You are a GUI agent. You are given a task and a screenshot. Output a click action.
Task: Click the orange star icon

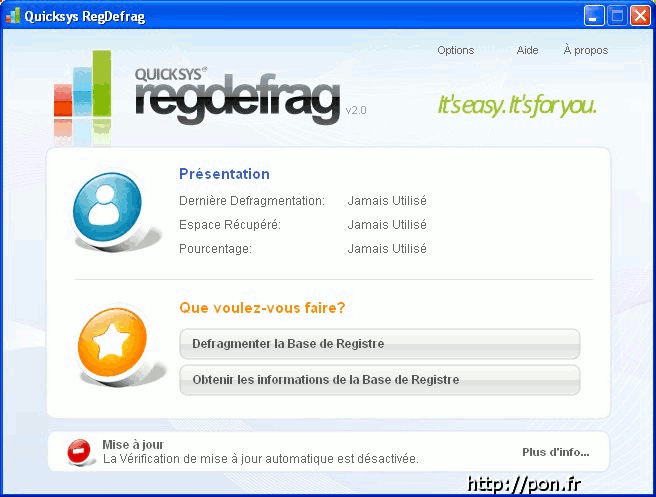113,343
